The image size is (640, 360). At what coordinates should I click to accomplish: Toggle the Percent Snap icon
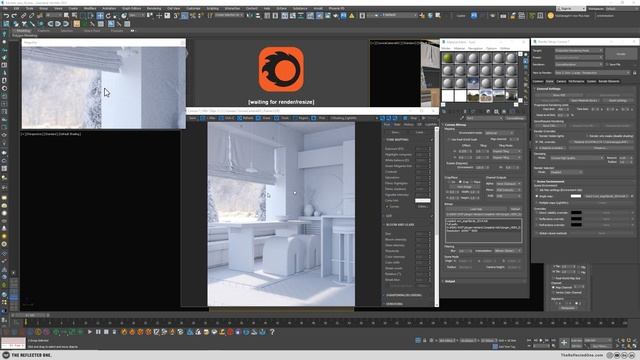193,16
